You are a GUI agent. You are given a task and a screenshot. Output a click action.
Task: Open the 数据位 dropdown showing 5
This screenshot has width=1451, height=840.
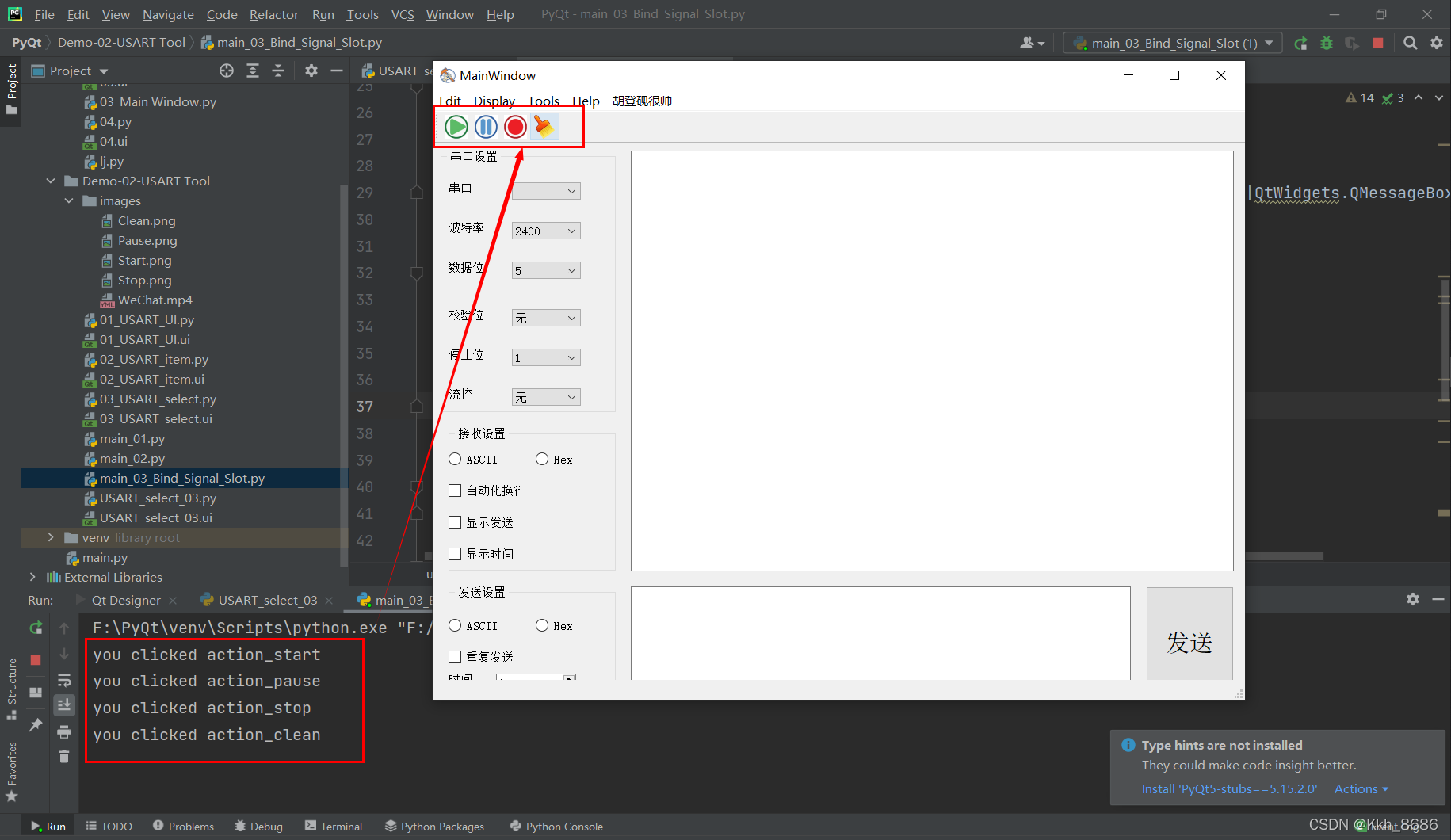546,270
